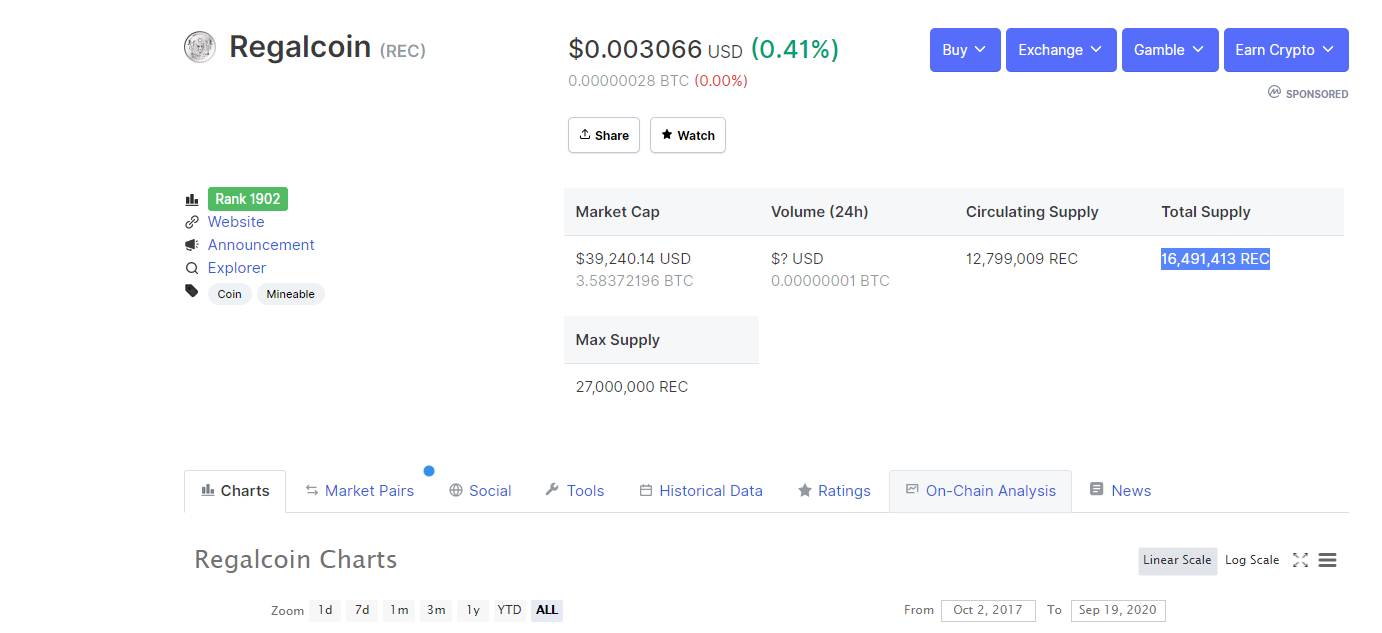This screenshot has height=633, width=1382.
Task: Click the blue notification dot on Market Pairs
Action: (x=429, y=471)
